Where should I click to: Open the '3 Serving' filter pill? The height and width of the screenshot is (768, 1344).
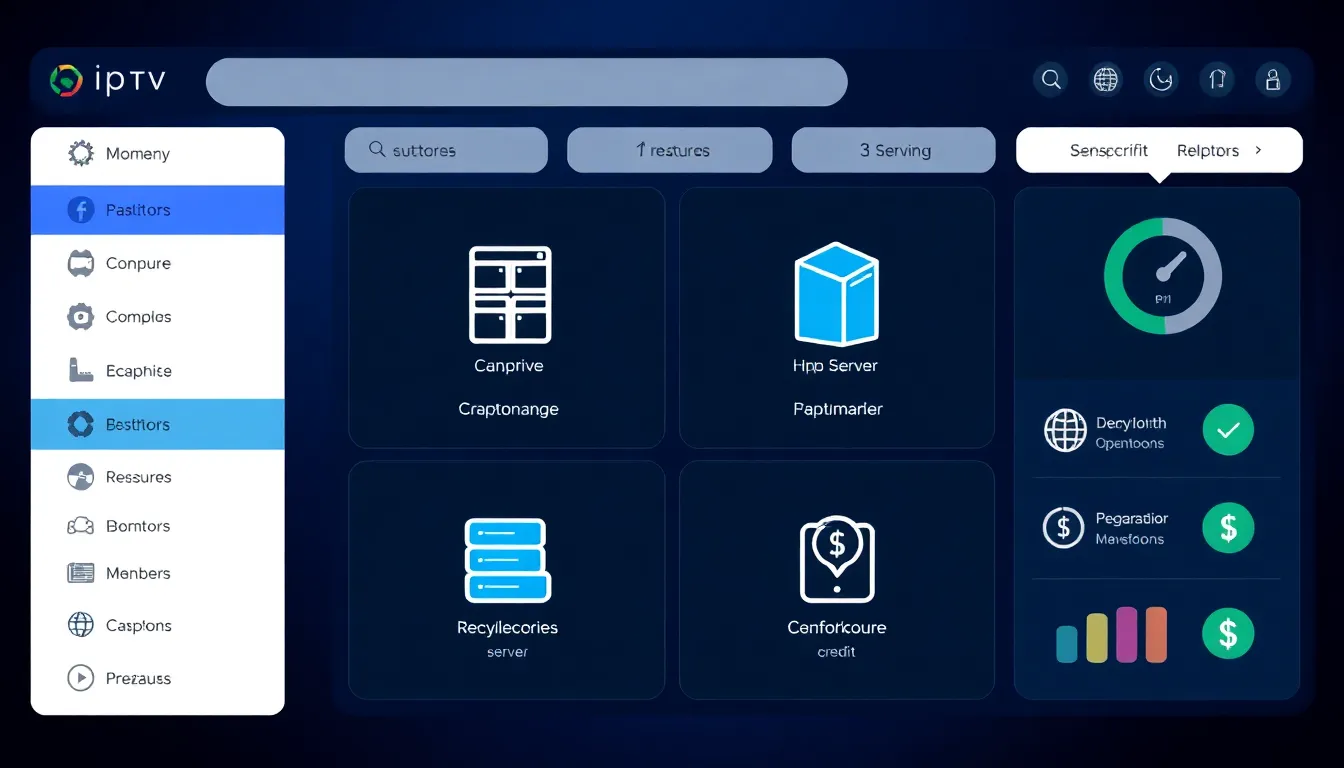coord(893,150)
